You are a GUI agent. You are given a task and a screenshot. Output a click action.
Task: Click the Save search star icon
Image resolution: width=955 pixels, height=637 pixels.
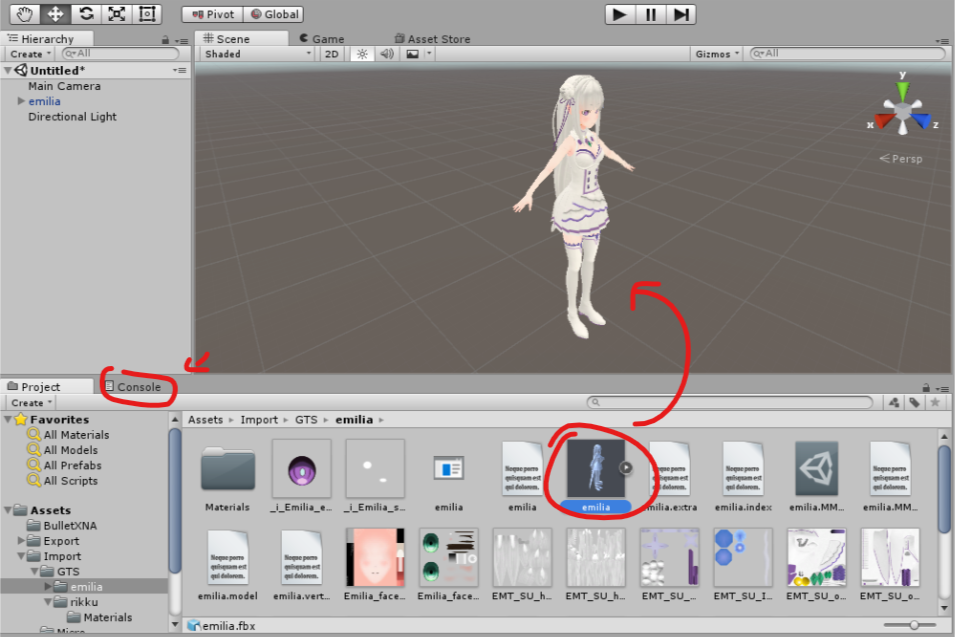936,403
